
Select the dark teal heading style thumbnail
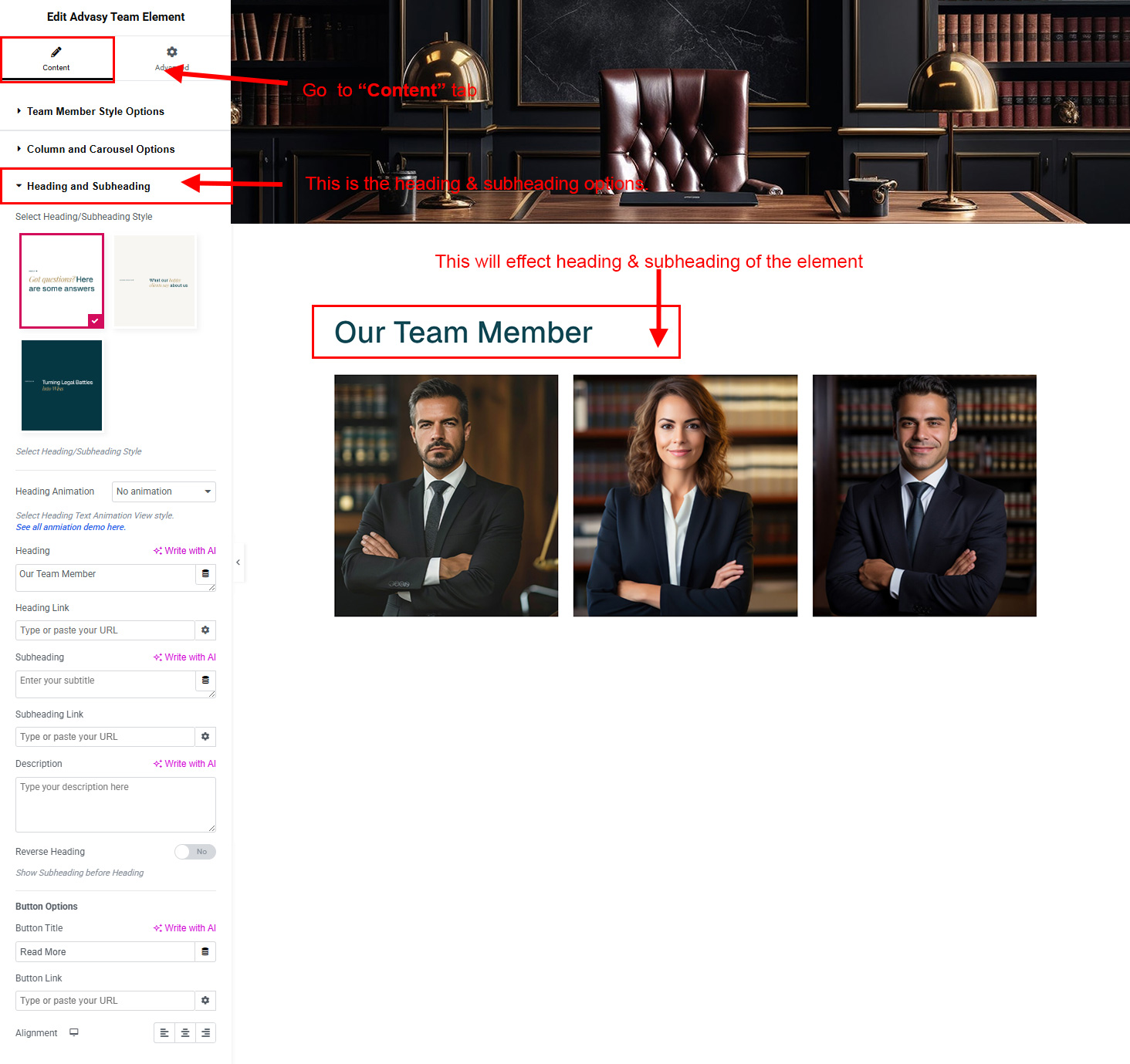tap(62, 385)
